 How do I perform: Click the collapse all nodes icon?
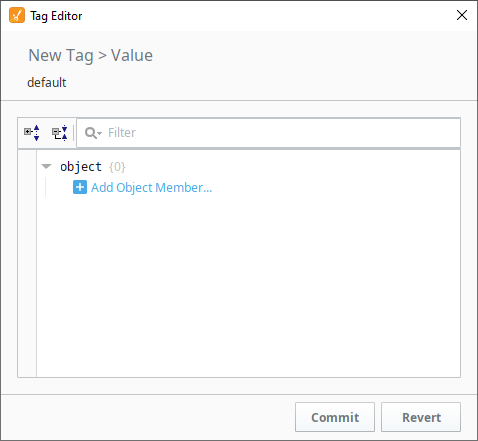point(60,133)
